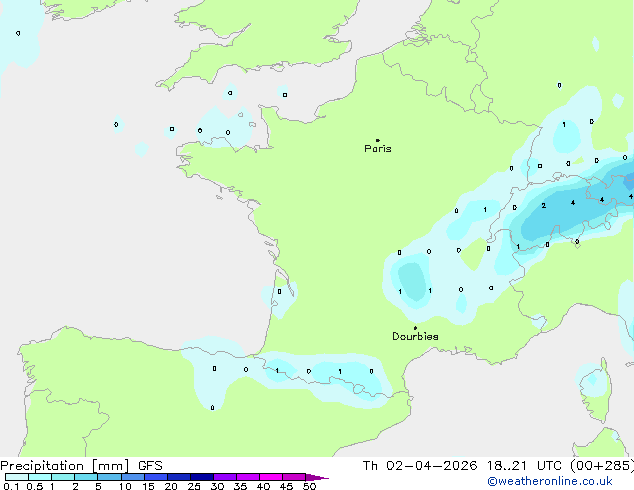Click the legend arrow tip at 50
This screenshot has width=634, height=490.
(317, 478)
